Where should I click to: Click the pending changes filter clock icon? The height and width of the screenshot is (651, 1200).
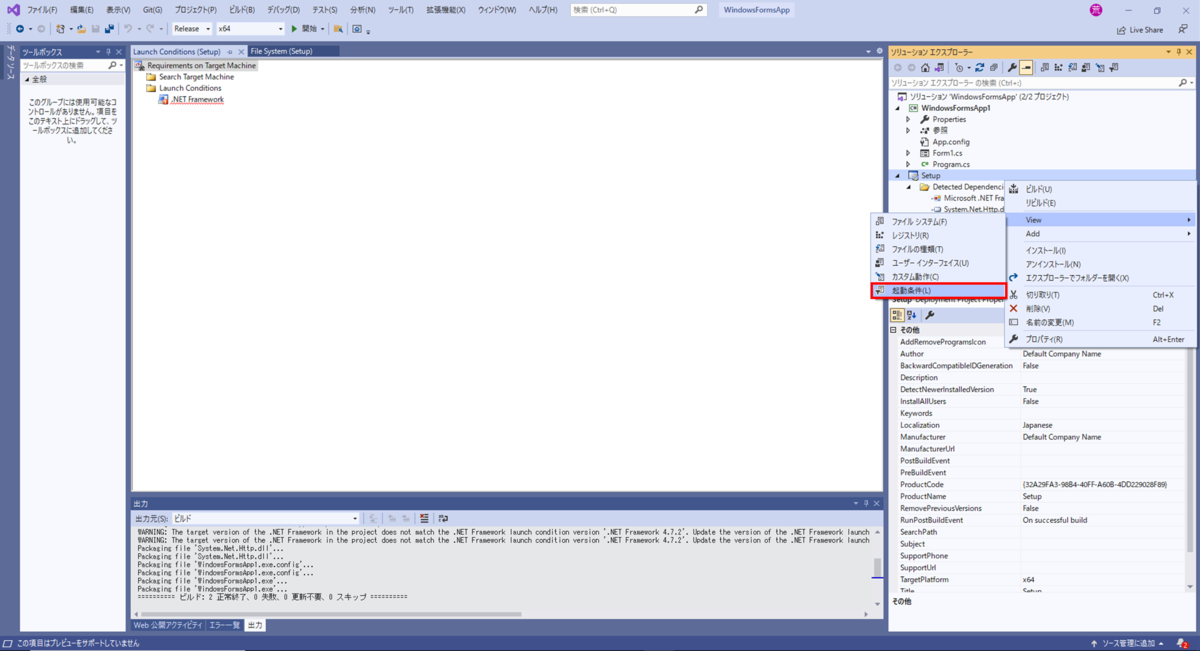tap(960, 68)
